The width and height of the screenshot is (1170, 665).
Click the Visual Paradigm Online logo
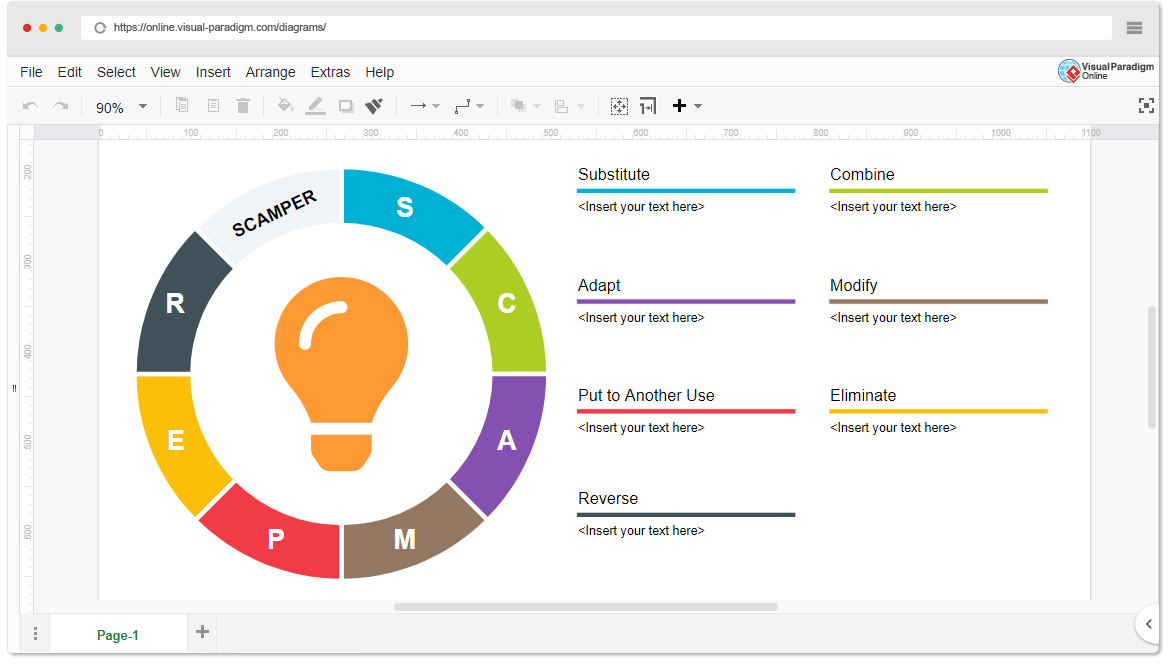(x=1105, y=71)
